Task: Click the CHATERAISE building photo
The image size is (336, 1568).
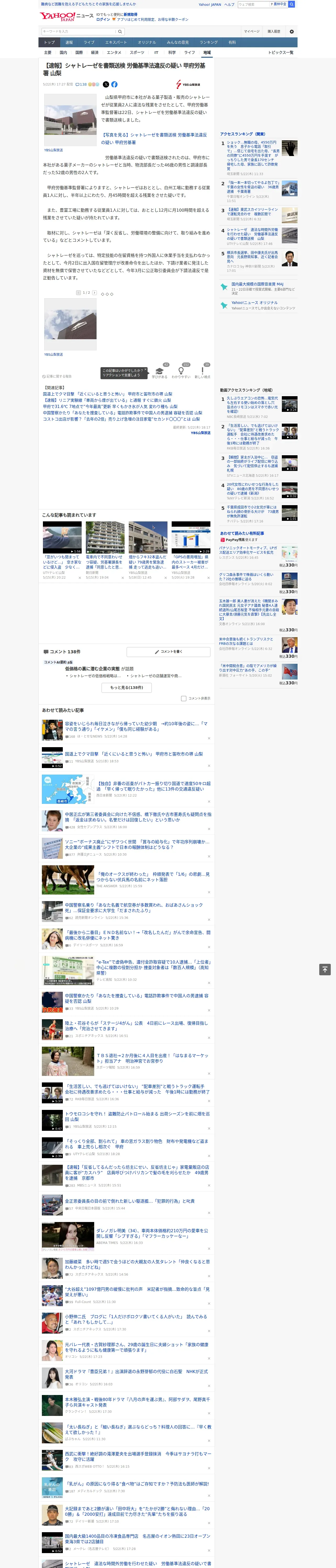Action: tap(70, 324)
